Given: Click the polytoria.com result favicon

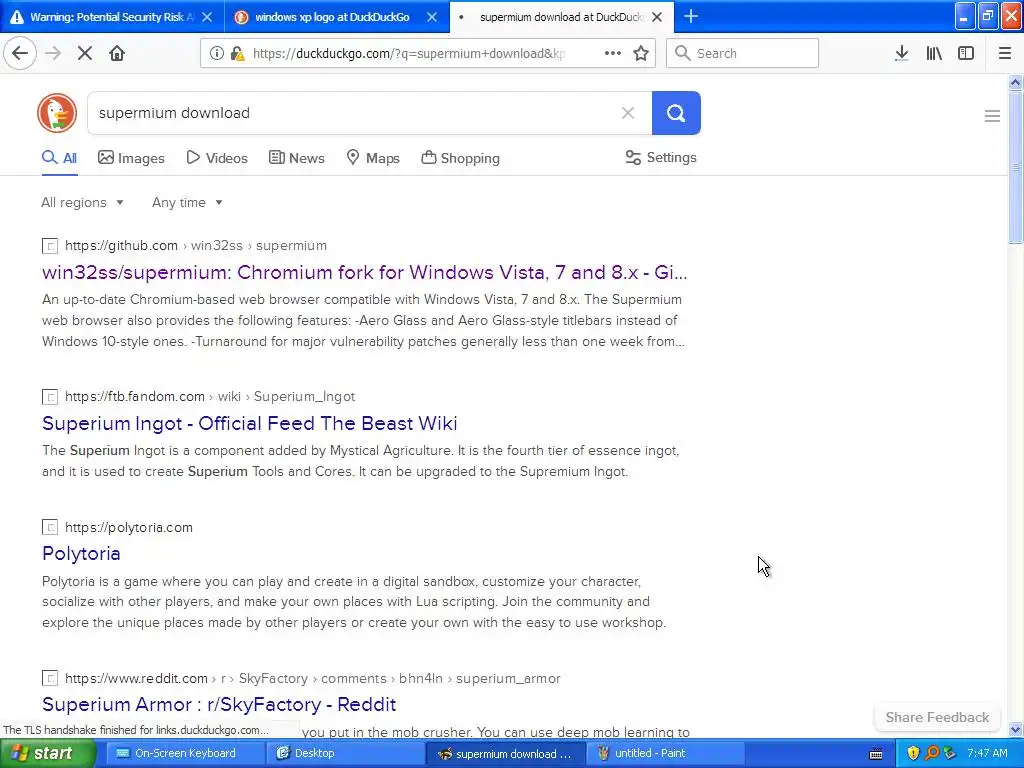Looking at the screenshot, I should [50, 527].
